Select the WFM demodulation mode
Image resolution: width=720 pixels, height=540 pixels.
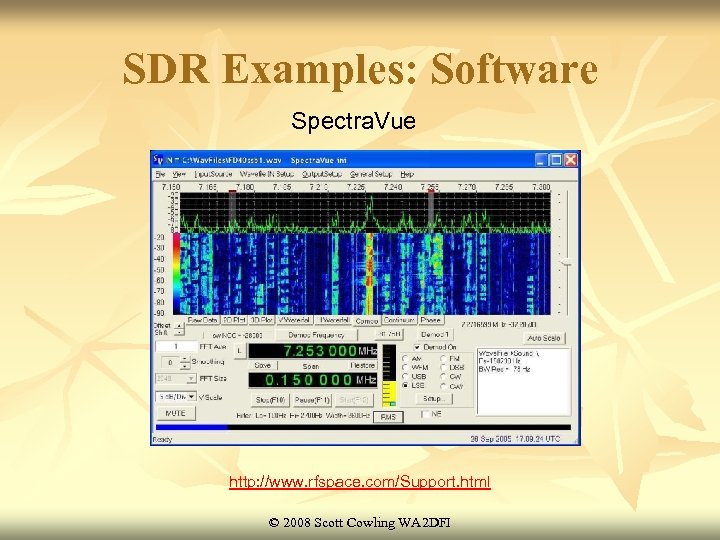(x=405, y=368)
